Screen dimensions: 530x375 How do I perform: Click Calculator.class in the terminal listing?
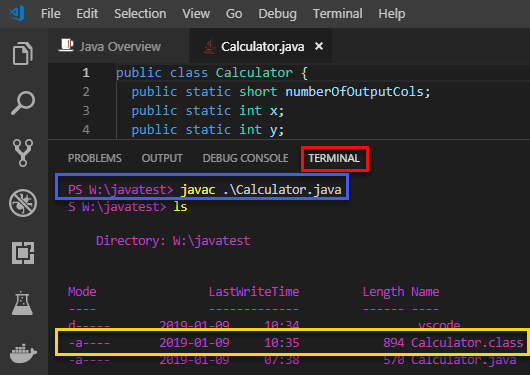pyautogui.click(x=467, y=343)
